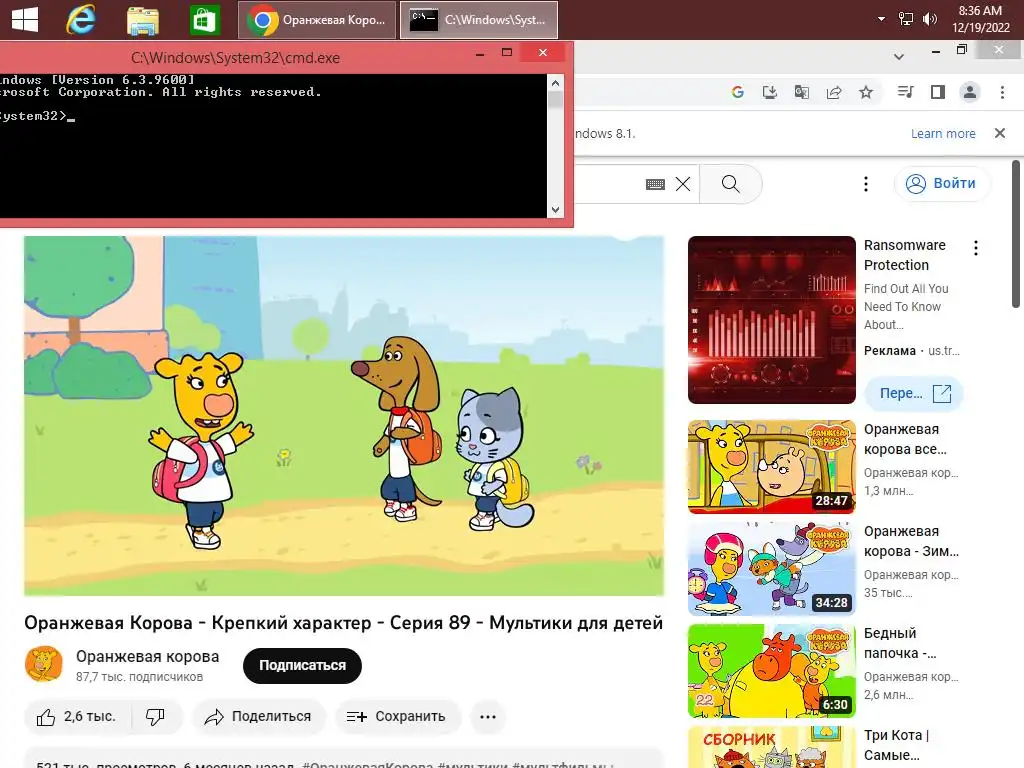1024x768 pixels.
Task: Click the Google icon in Chrome address bar
Action: click(737, 92)
